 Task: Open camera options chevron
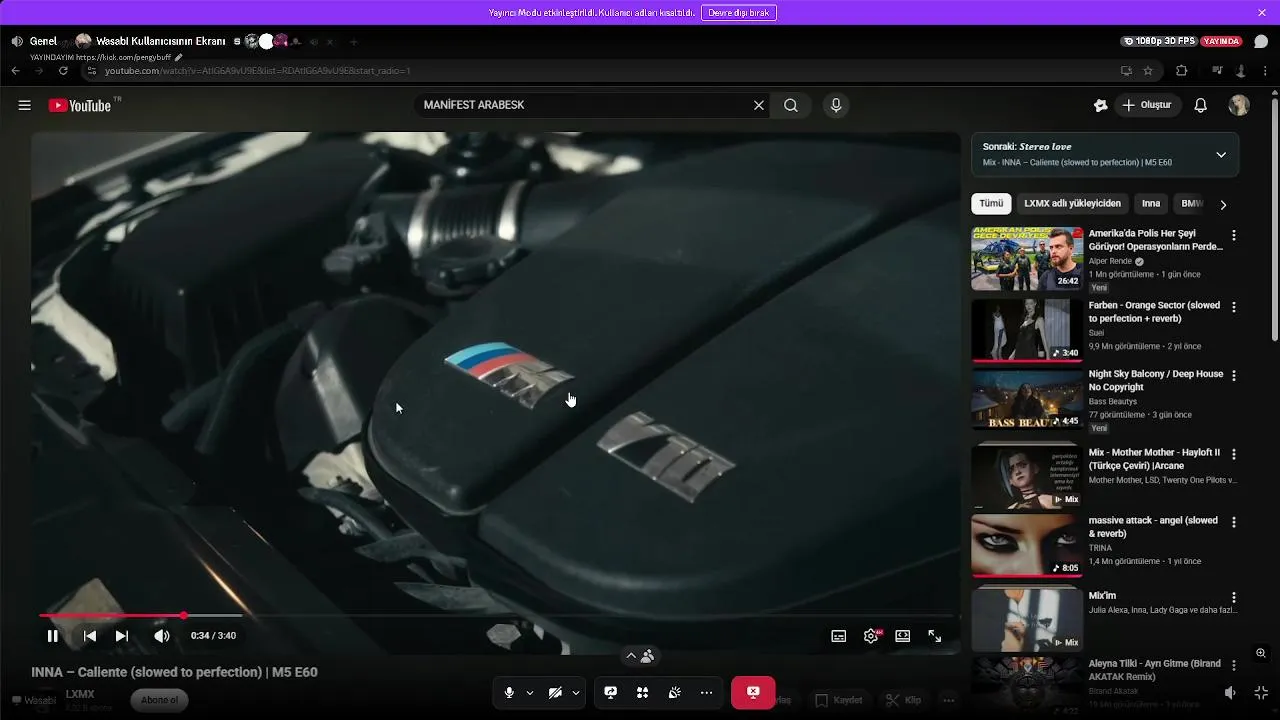pos(576,693)
